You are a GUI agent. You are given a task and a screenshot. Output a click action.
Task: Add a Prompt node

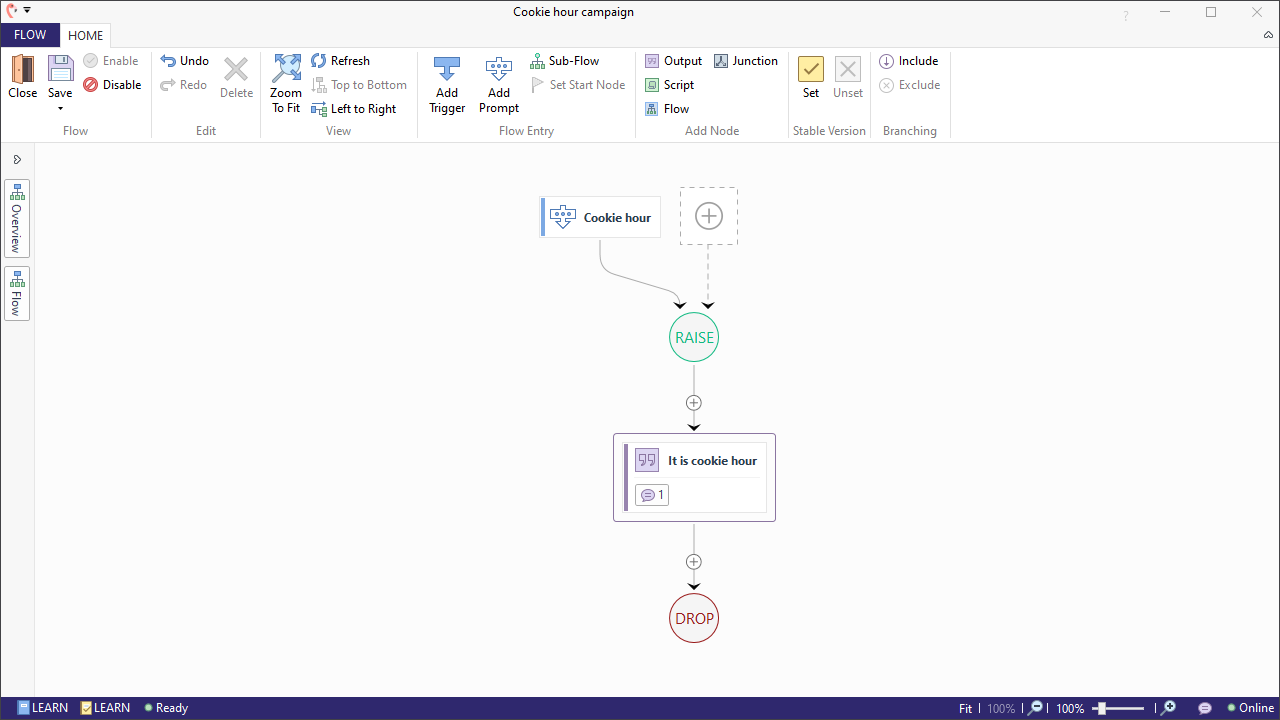click(498, 84)
